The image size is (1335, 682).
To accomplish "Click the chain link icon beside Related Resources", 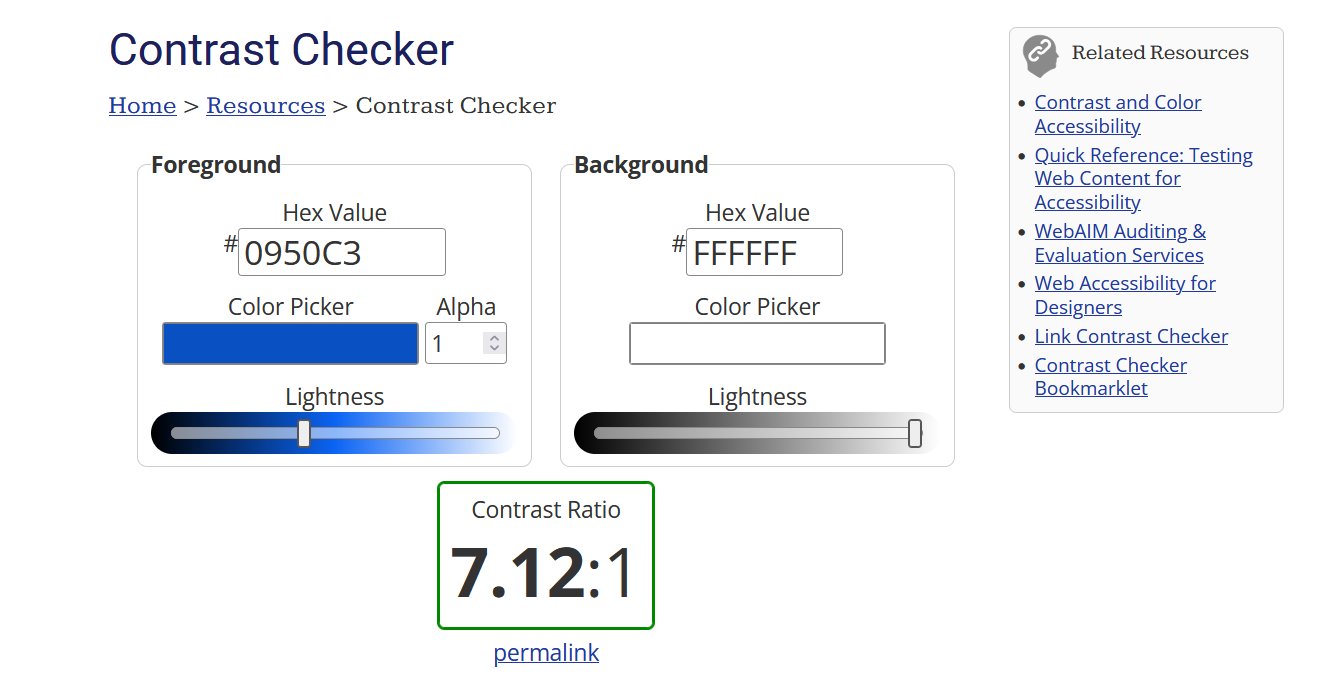I will point(1040,56).
